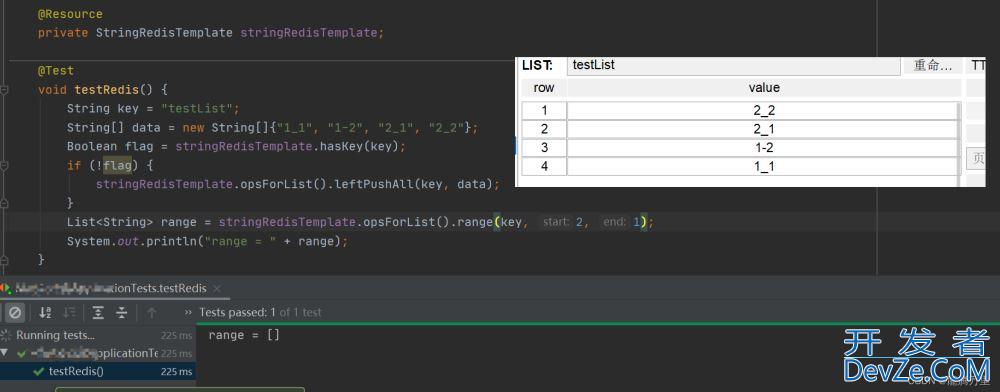Click row number 1 in the list table
This screenshot has width=1000, height=392.
[x=544, y=111]
